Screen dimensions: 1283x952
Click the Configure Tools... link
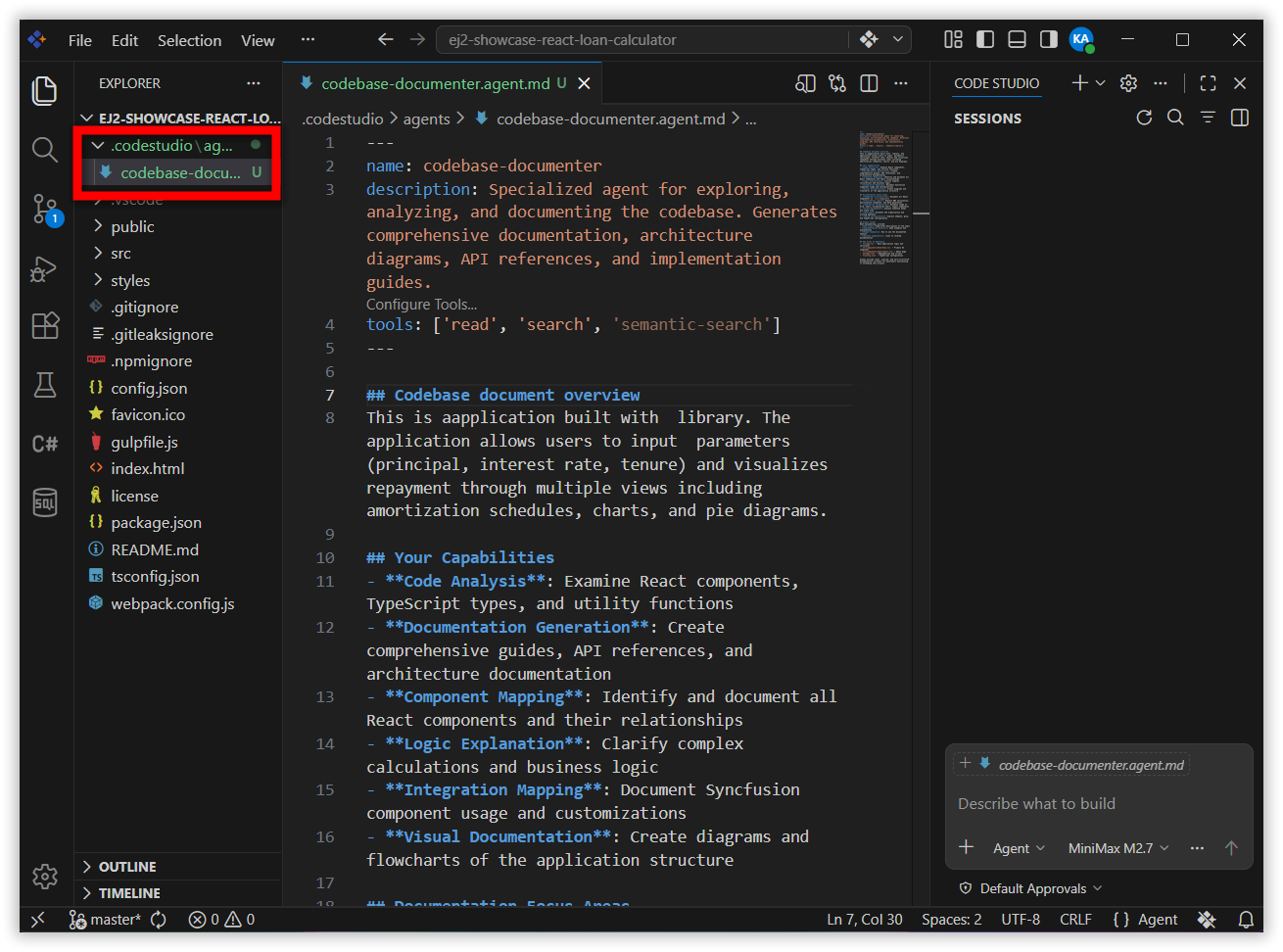coord(421,305)
